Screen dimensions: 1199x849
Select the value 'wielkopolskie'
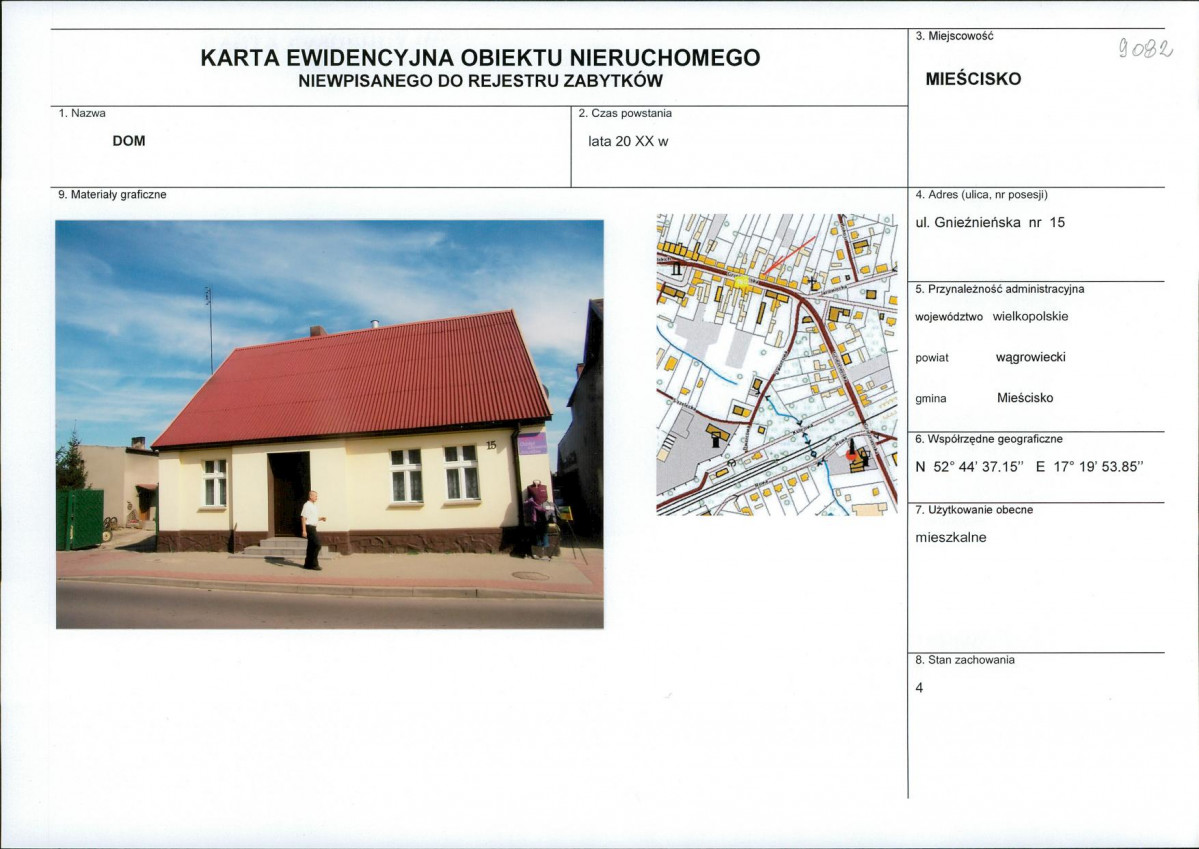[1030, 317]
